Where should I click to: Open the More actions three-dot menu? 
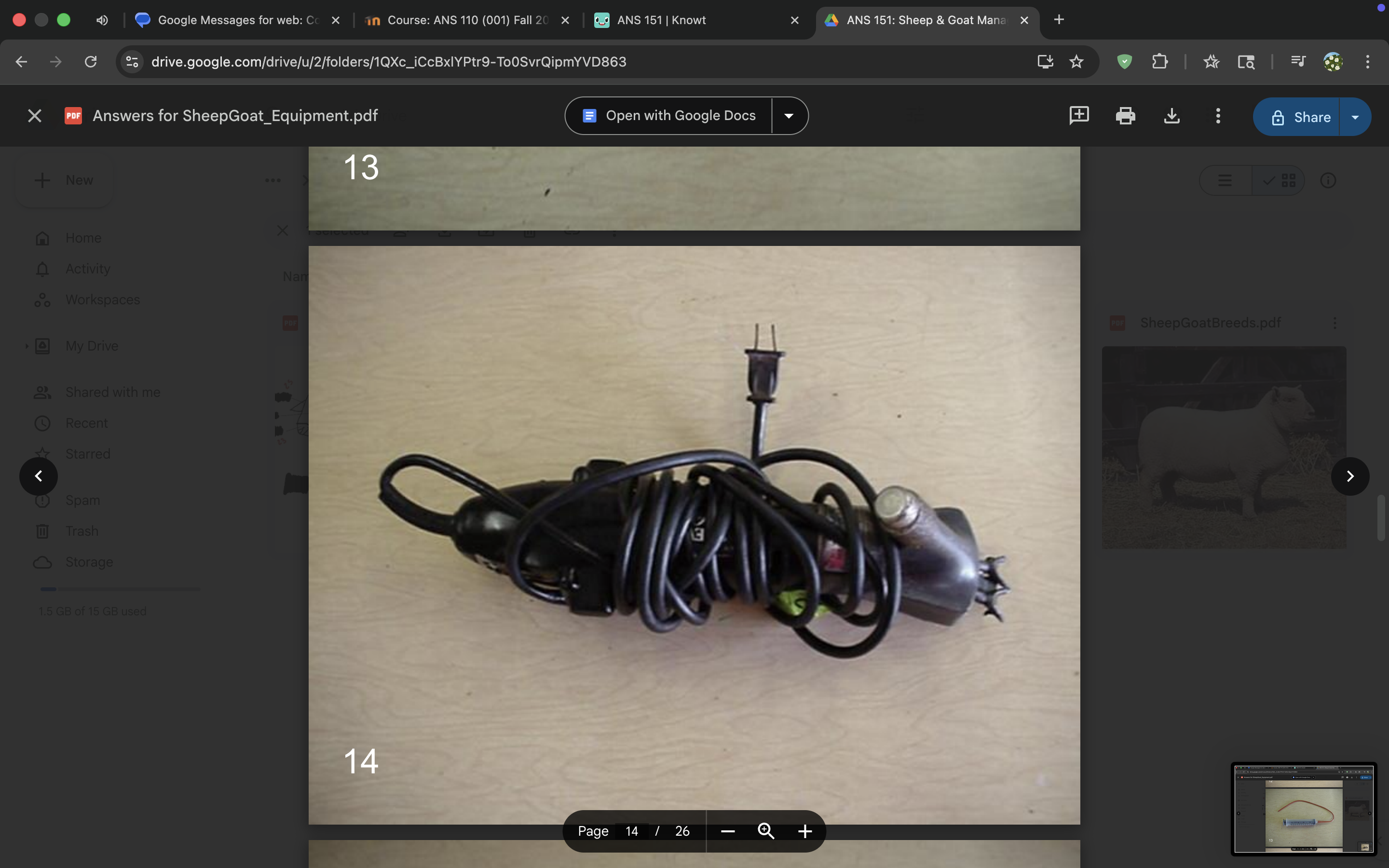click(x=1218, y=116)
